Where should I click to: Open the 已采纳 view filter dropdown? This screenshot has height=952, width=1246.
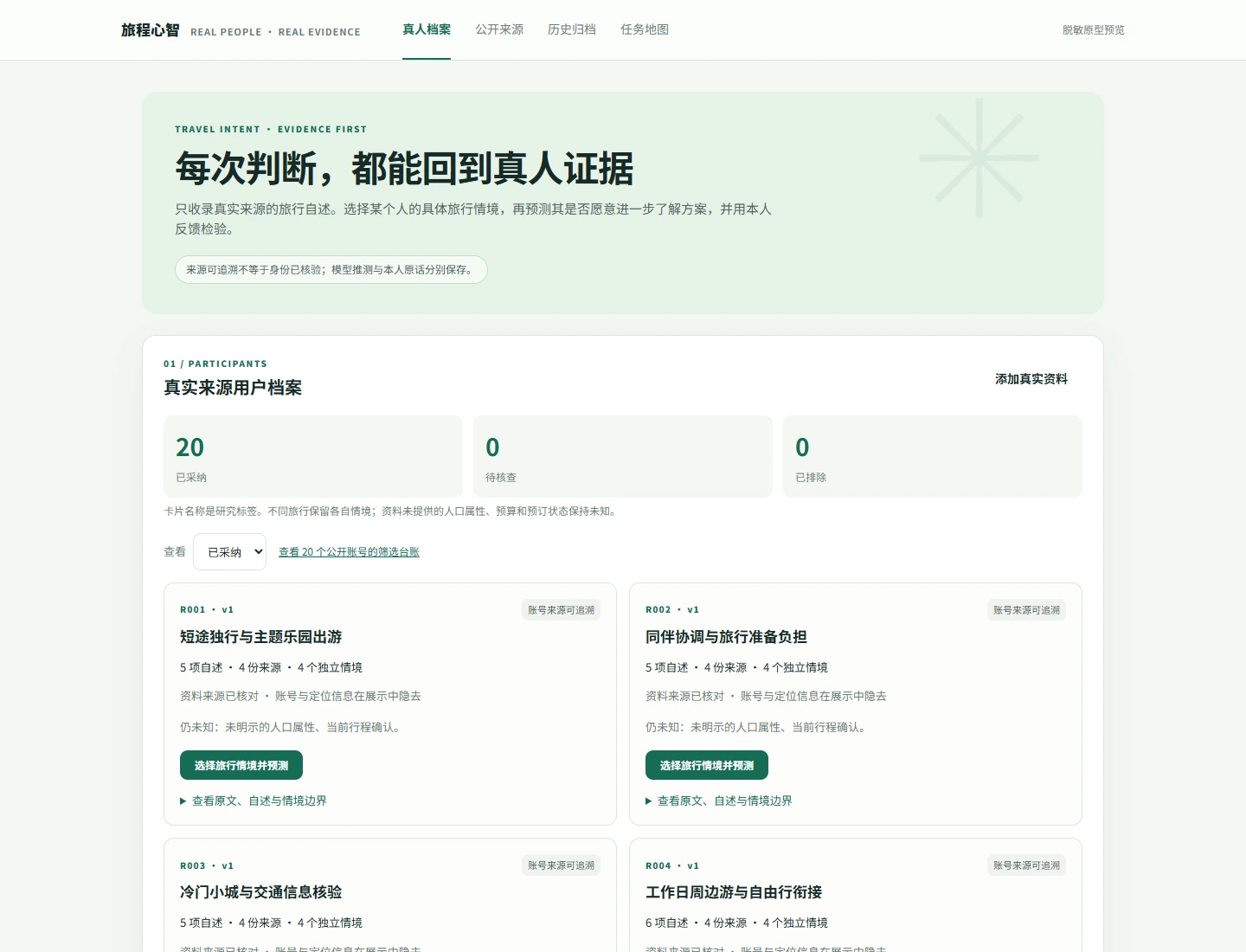coord(229,551)
